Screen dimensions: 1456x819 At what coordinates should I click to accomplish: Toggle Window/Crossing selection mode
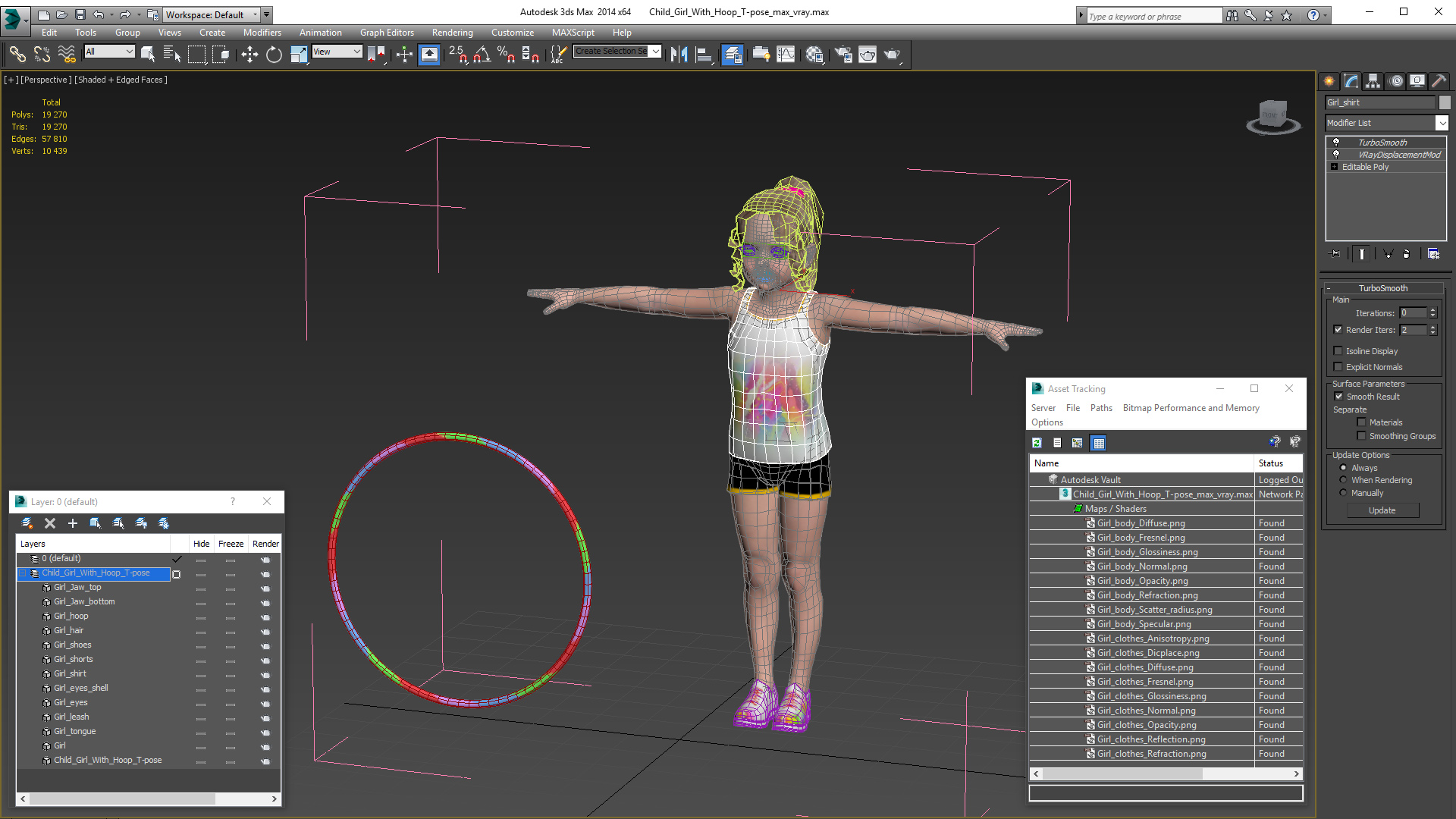221,54
